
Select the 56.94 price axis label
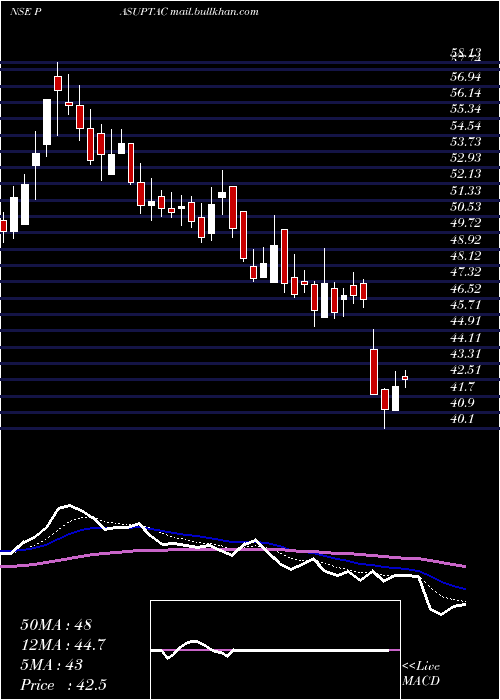[x=465, y=77]
